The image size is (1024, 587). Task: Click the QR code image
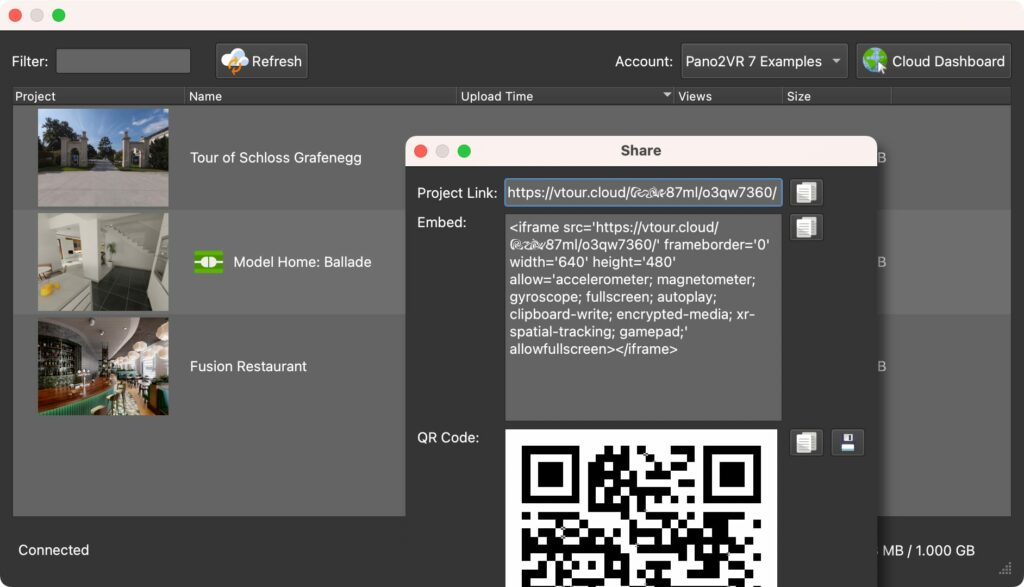[641, 508]
